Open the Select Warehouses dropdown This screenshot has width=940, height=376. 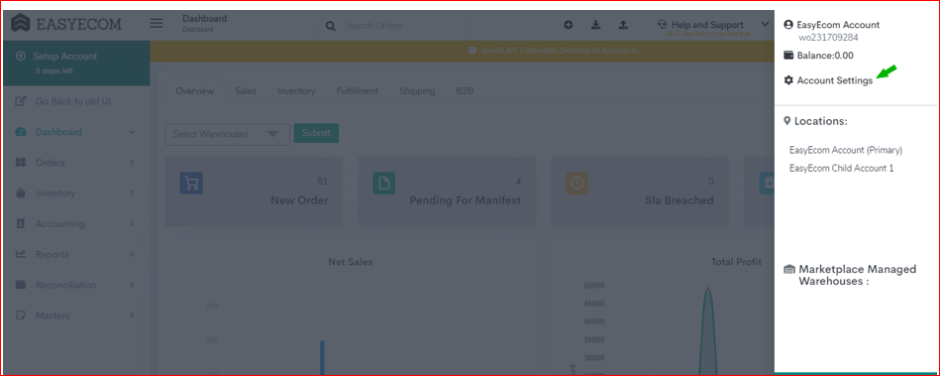227,134
